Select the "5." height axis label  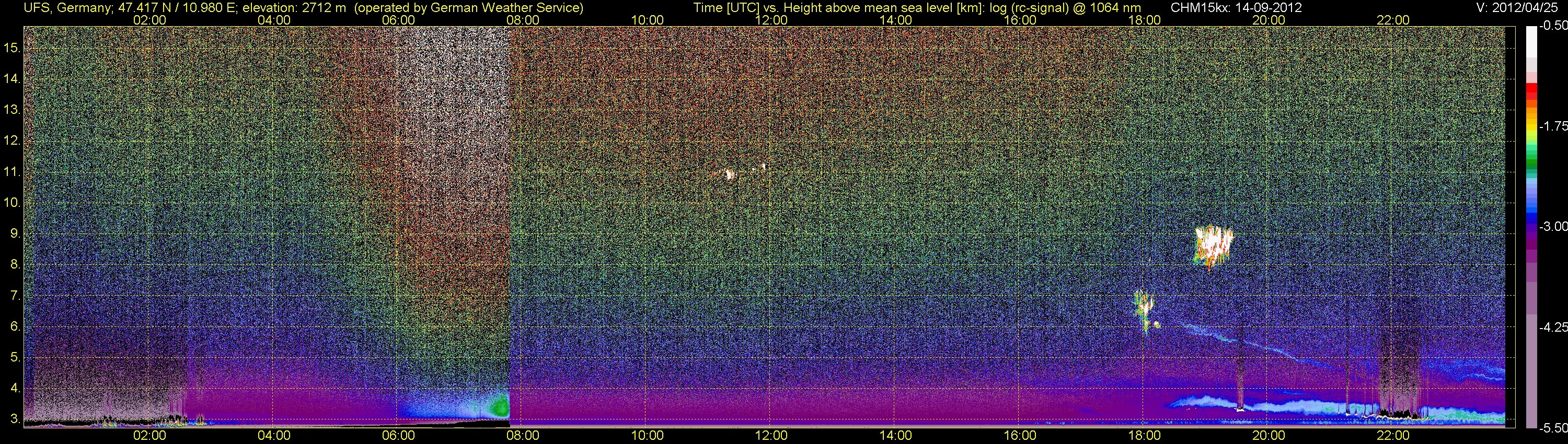coord(15,357)
